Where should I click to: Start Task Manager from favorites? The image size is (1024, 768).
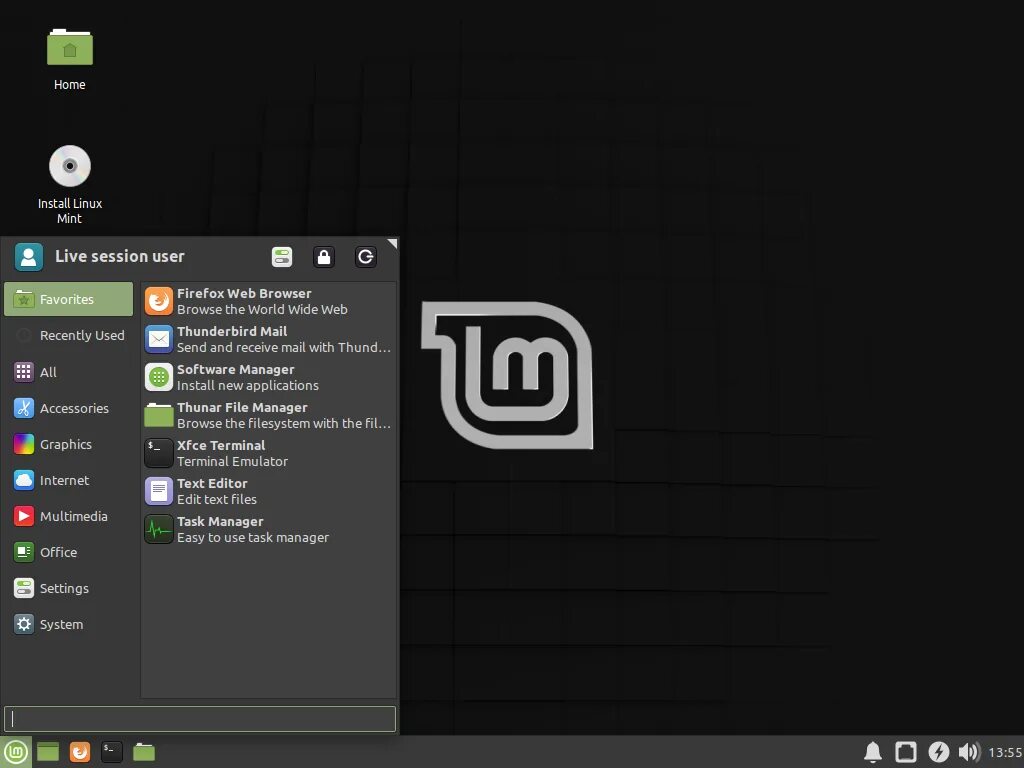pyautogui.click(x=268, y=529)
